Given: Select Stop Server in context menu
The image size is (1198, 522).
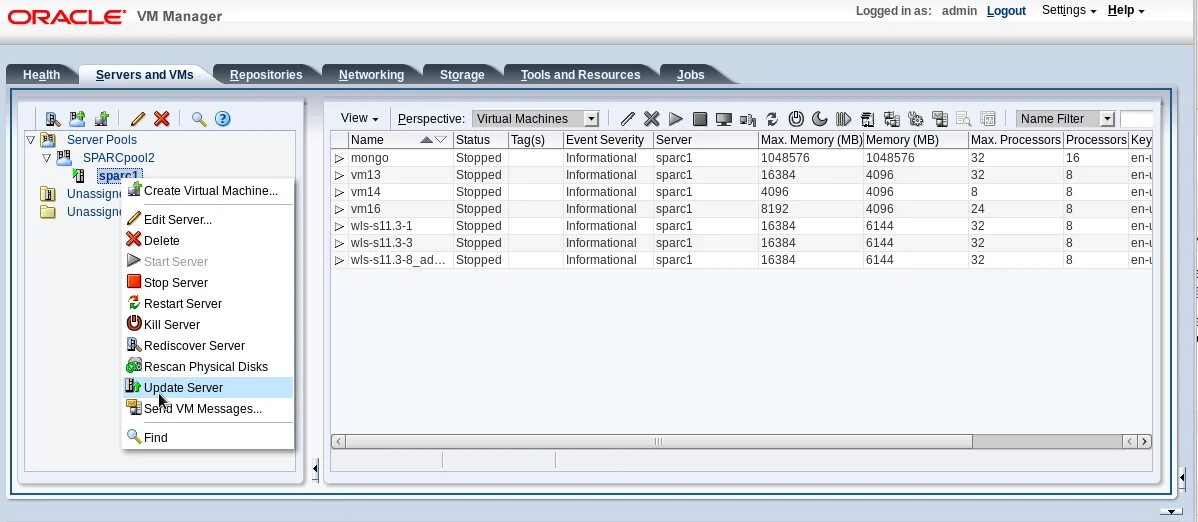Looking at the screenshot, I should [x=208, y=282].
